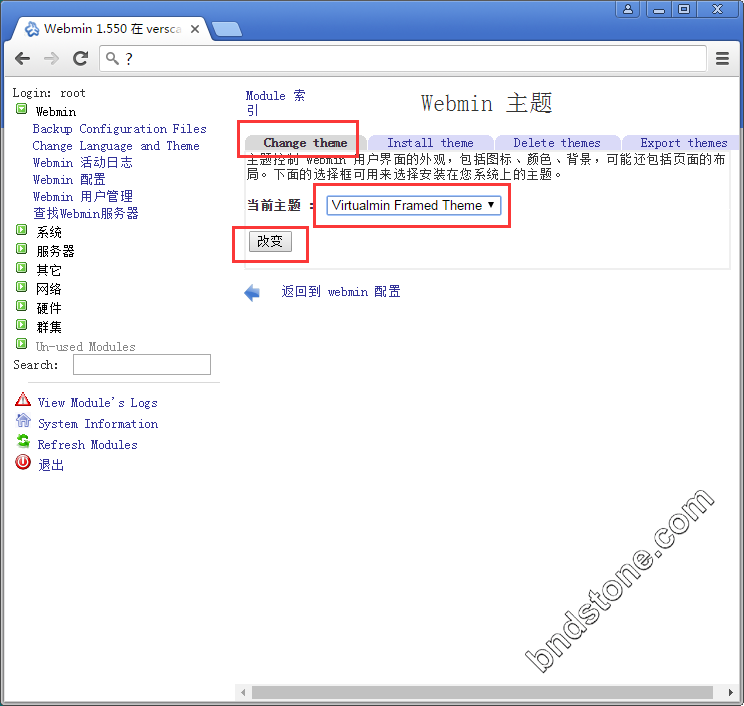Click the blue return arrow icon
This screenshot has height=706, width=744.
click(252, 293)
